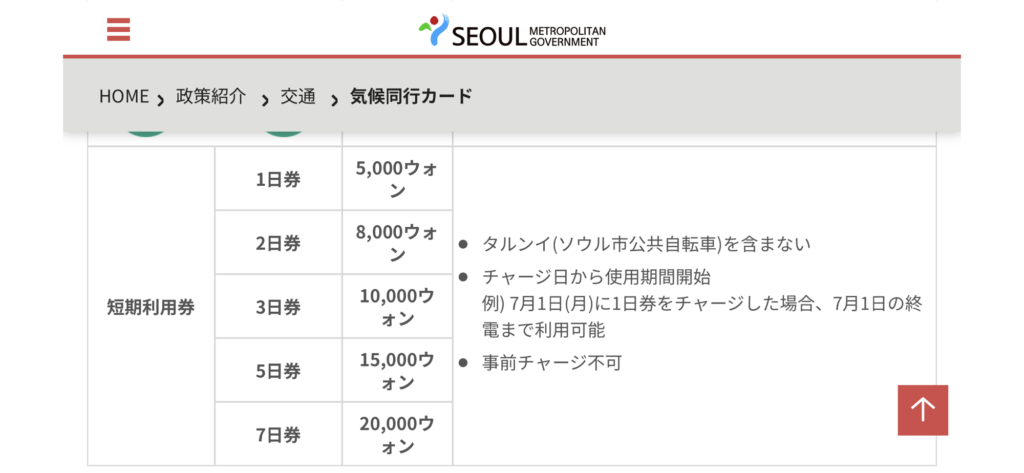Click the Seoul Metropolitan Government logo
This screenshot has height=473, width=1024.
pyautogui.click(x=512, y=30)
